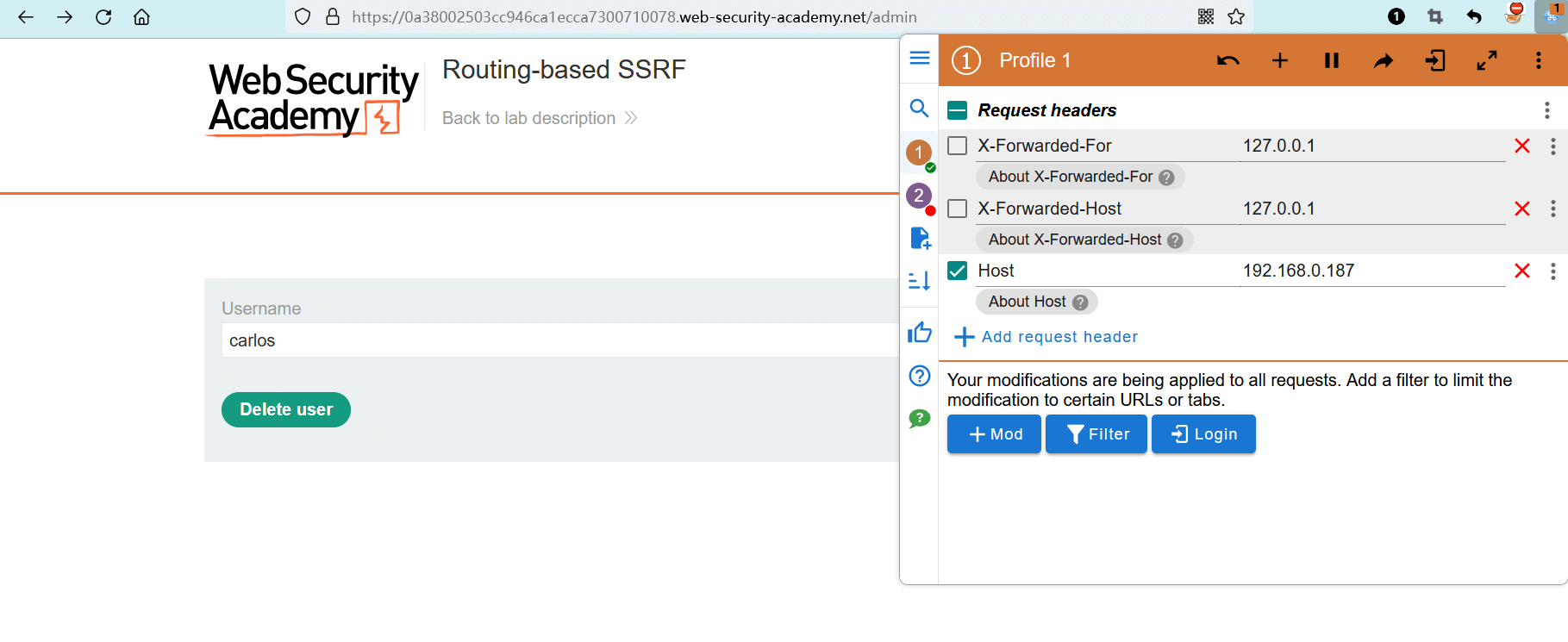Click the undo icon in the ModHeader toolbar
Viewport: 1568px width, 642px height.
pos(1228,60)
